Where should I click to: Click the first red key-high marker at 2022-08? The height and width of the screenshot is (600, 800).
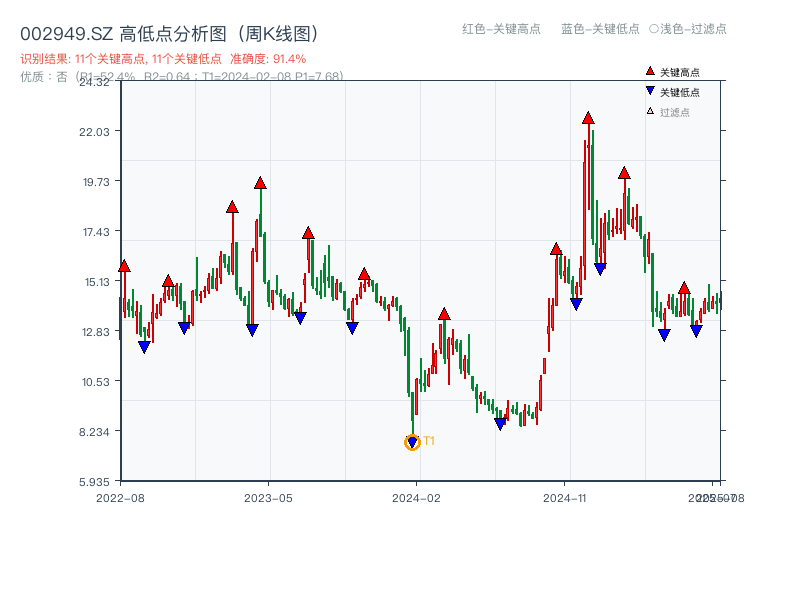pyautogui.click(x=124, y=266)
